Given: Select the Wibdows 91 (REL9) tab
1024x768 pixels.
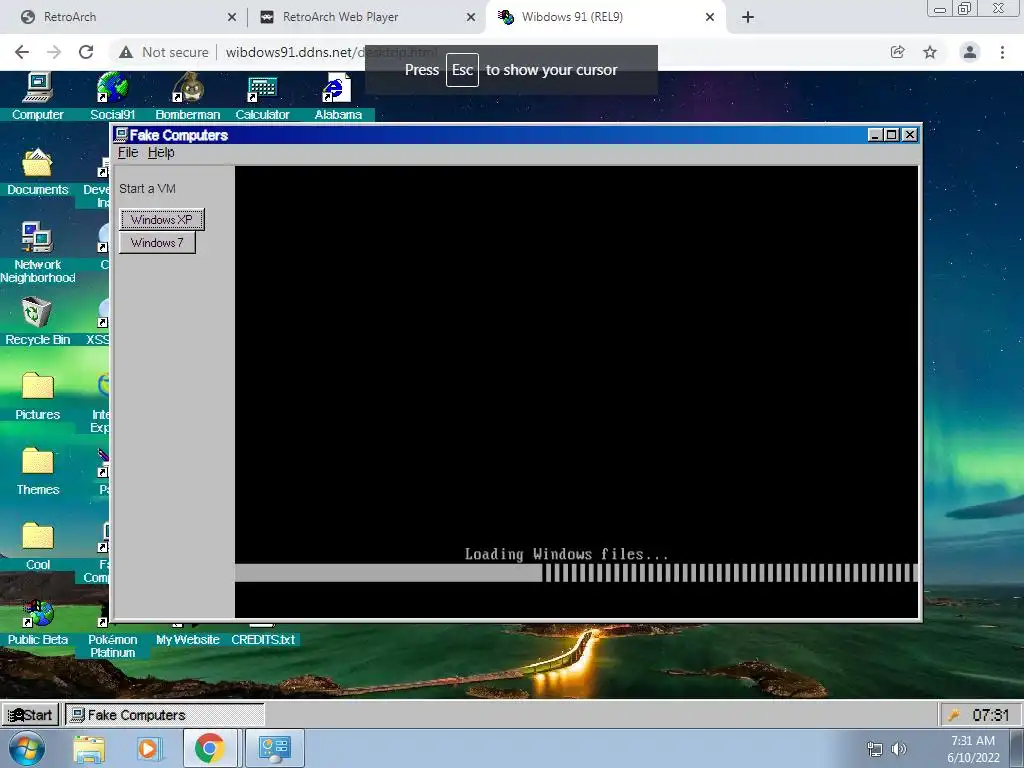Looking at the screenshot, I should (605, 17).
